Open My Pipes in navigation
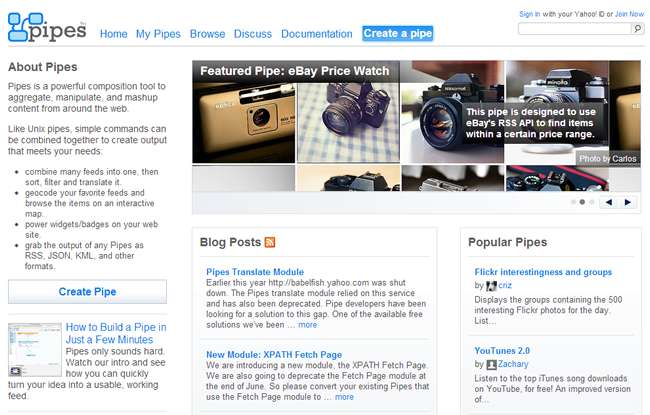The image size is (650, 415). [x=158, y=34]
